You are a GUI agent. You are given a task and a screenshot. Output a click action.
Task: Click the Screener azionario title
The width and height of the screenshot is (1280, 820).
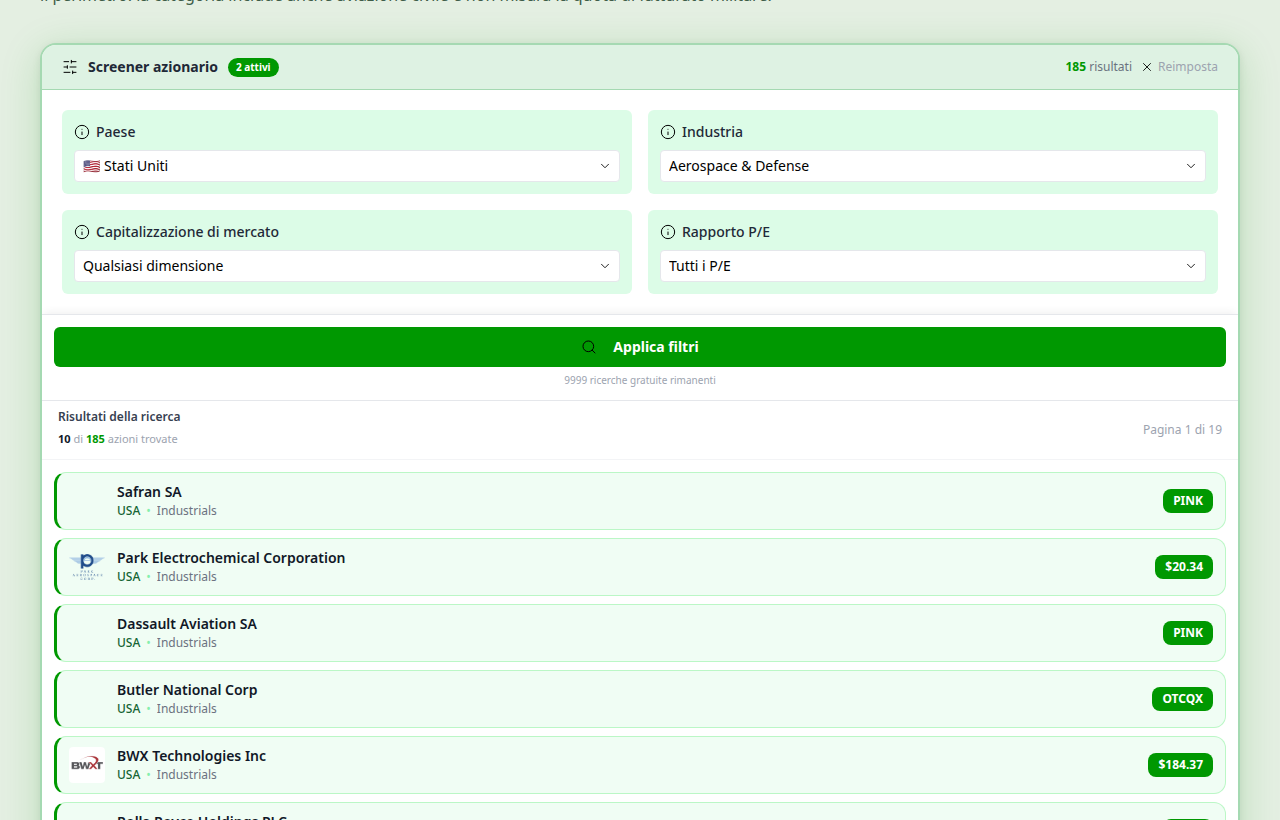click(153, 67)
